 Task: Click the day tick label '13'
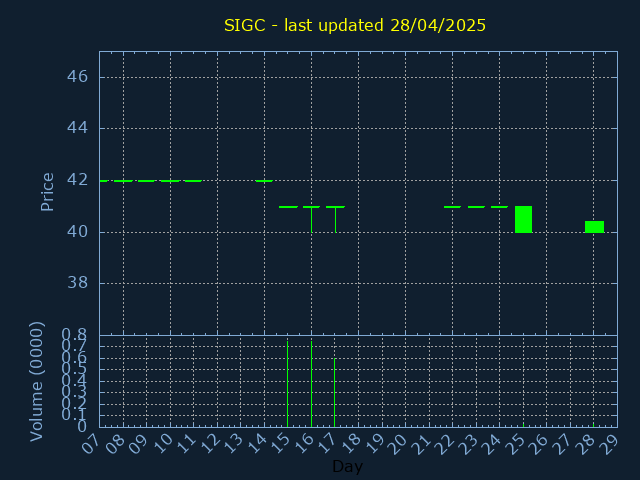[x=233, y=444]
